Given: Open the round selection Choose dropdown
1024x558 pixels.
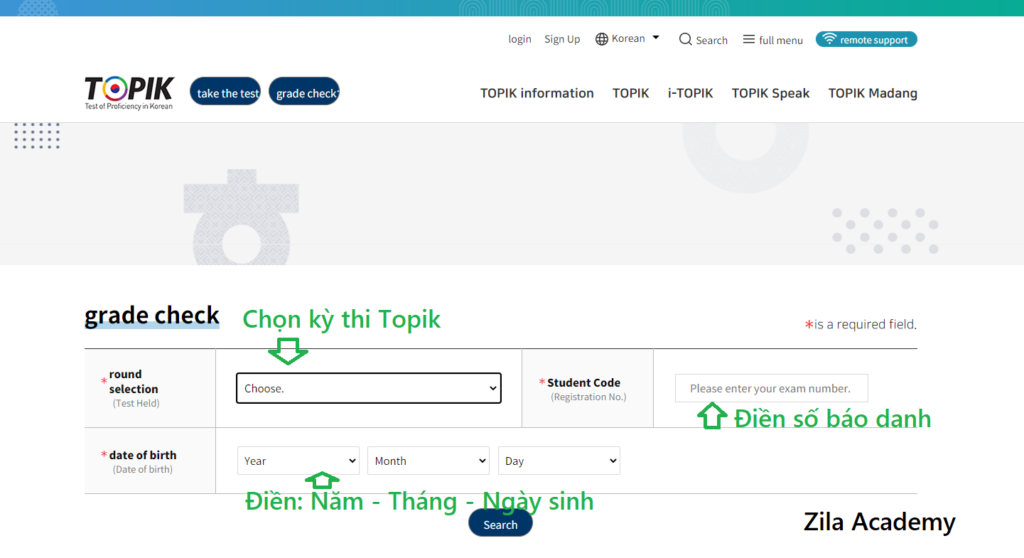Looking at the screenshot, I should (x=368, y=388).
